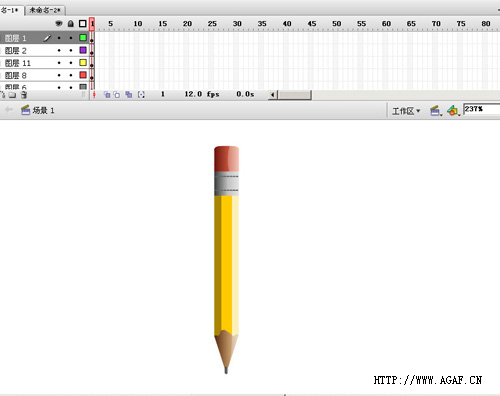
Task: Open the edit scene dropdown icon
Action: (436, 110)
